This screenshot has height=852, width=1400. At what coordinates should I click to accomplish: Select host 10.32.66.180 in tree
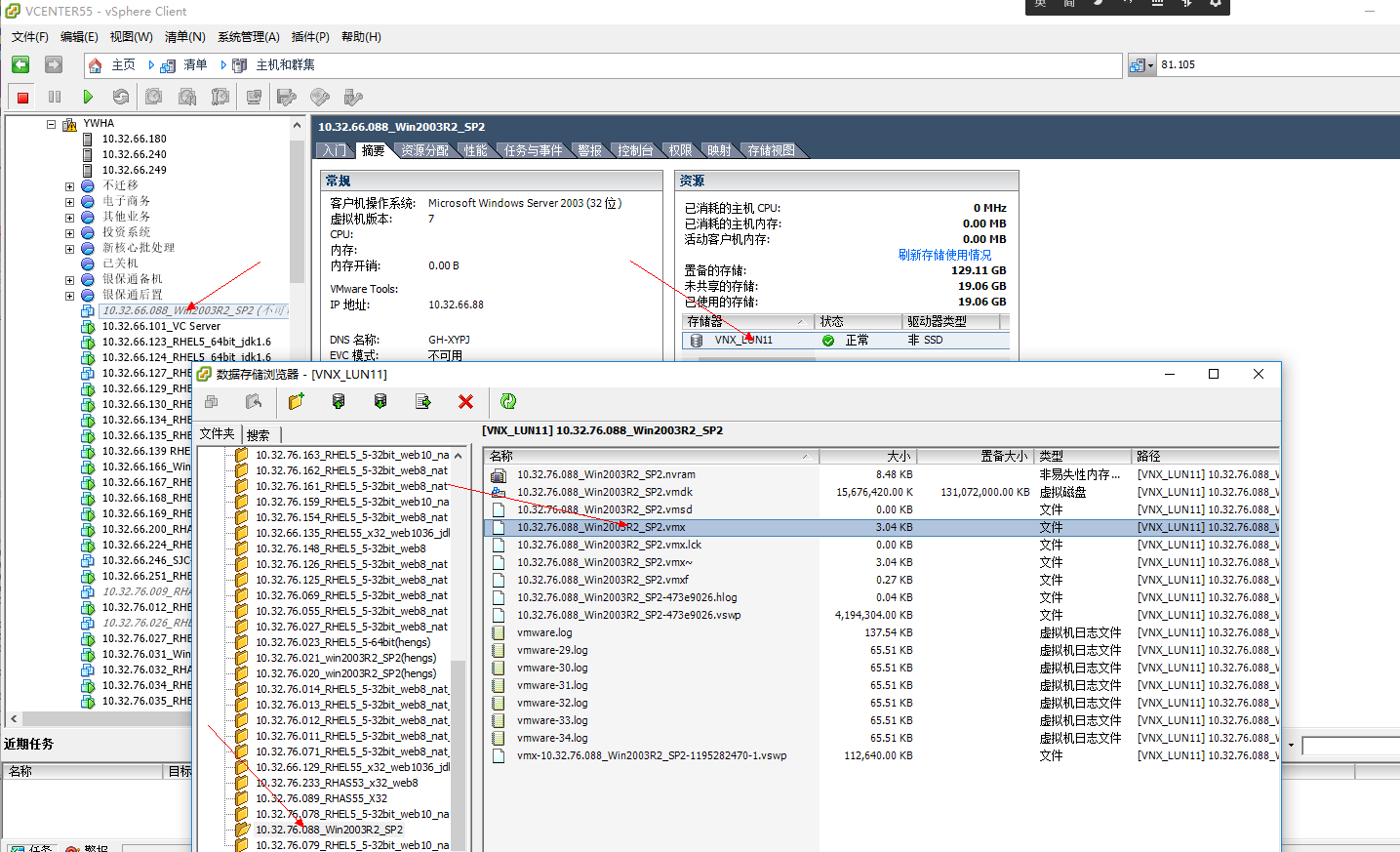[x=135, y=139]
